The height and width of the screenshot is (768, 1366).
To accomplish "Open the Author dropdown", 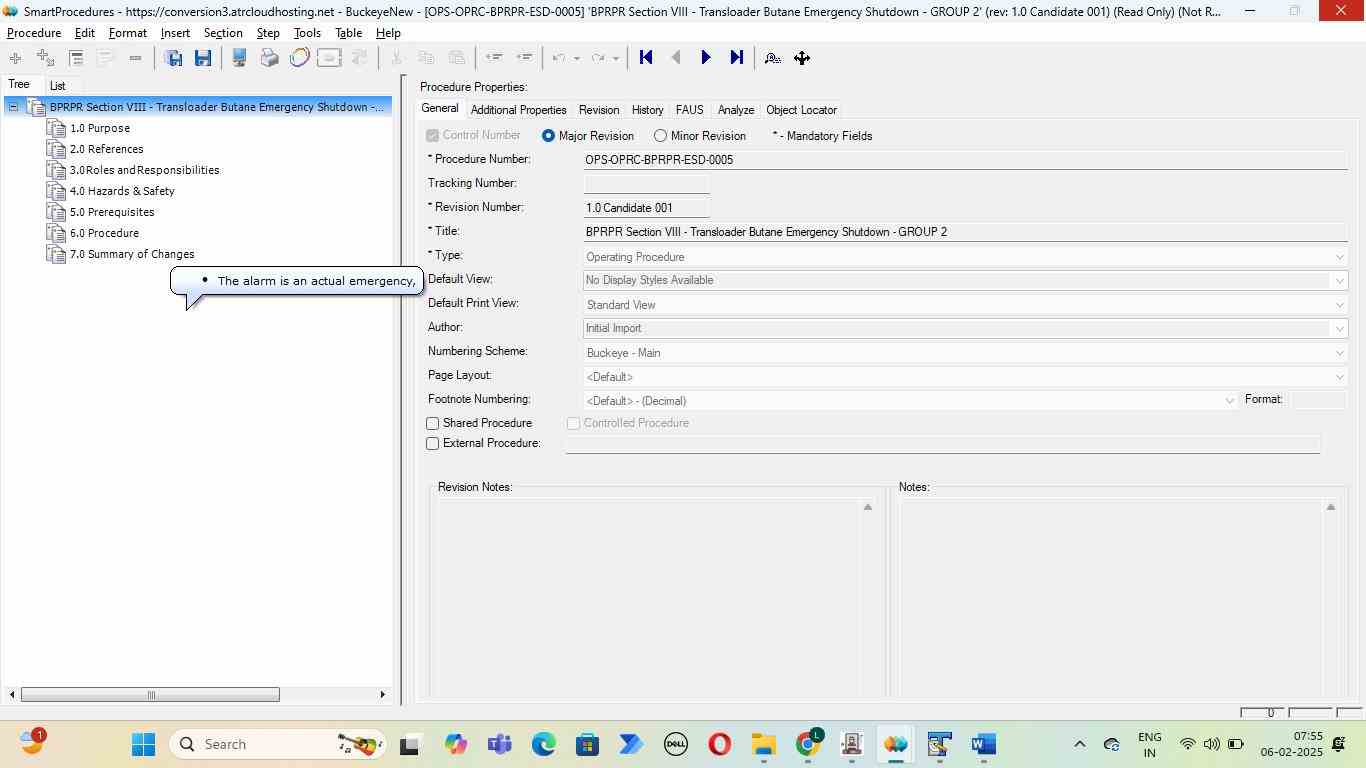I will (1340, 329).
